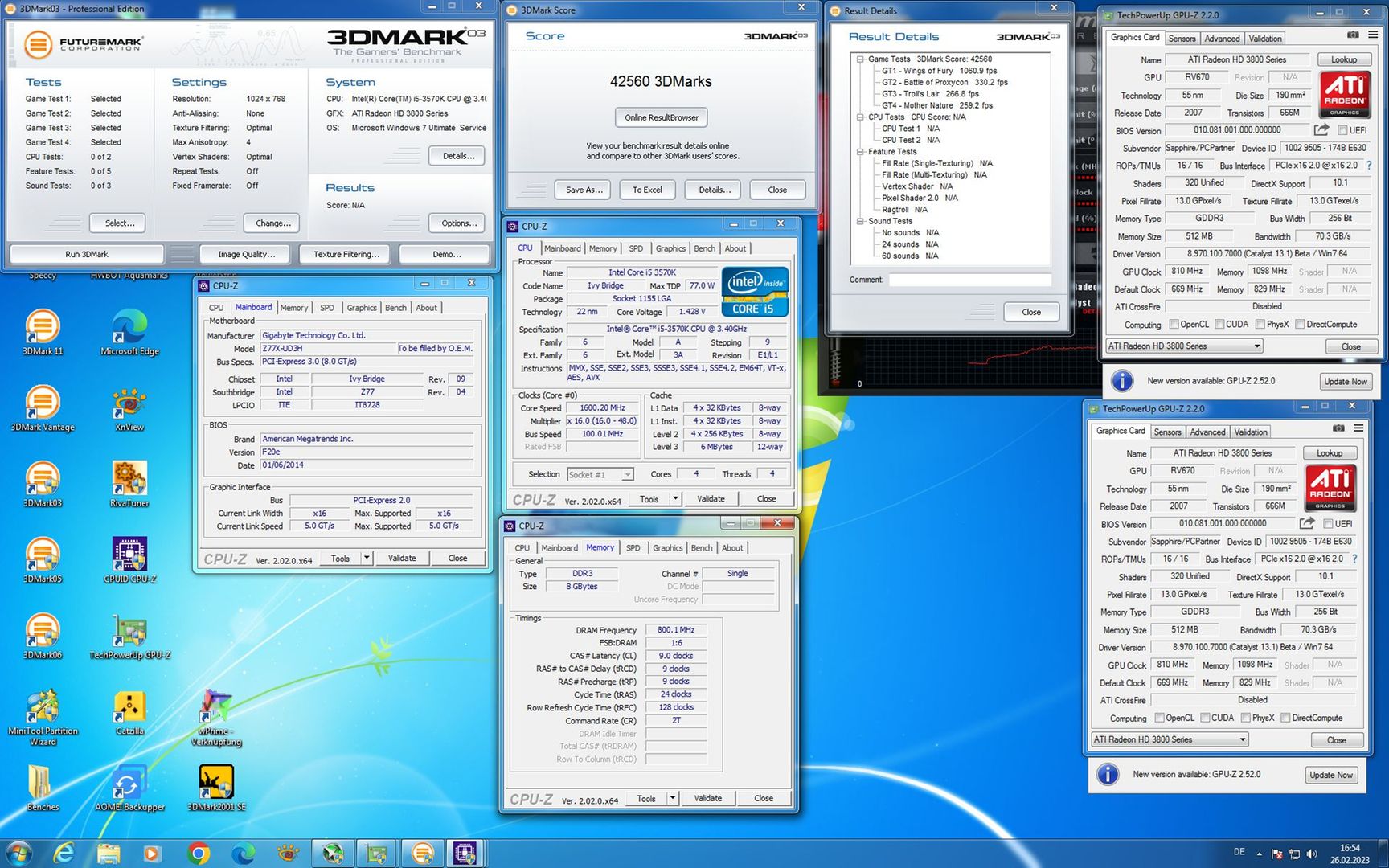Open the GPU selector dropdown in lower GPU-Z window
The height and width of the screenshot is (868, 1389).
(1170, 739)
